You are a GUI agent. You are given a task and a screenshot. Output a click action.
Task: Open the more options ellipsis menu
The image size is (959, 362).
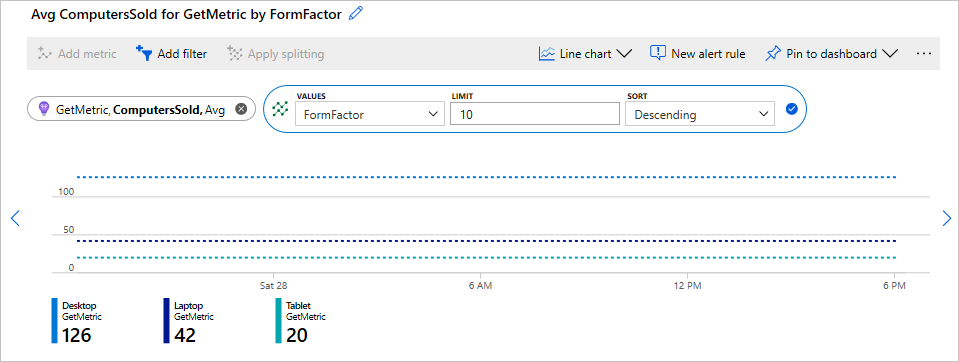pos(924,54)
